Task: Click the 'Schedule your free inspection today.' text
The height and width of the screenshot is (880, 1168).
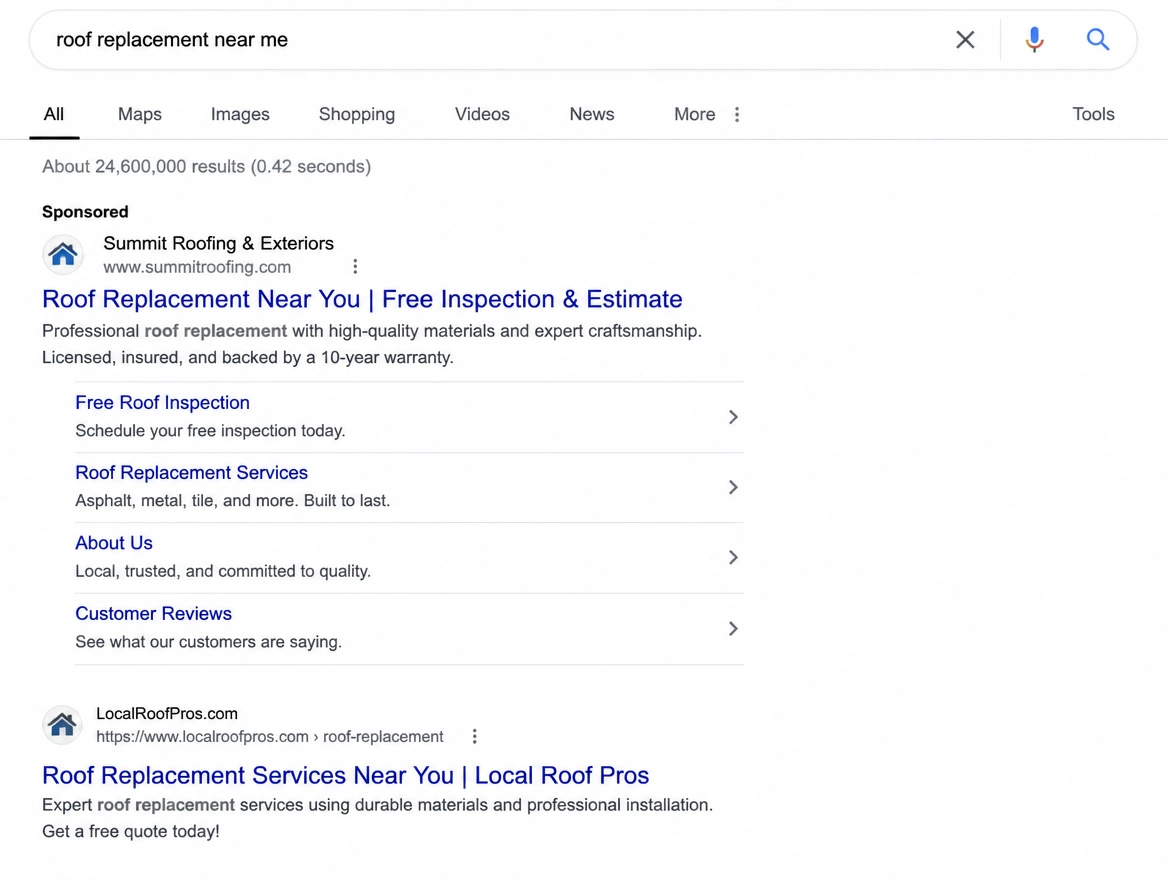Action: pyautogui.click(x=210, y=431)
